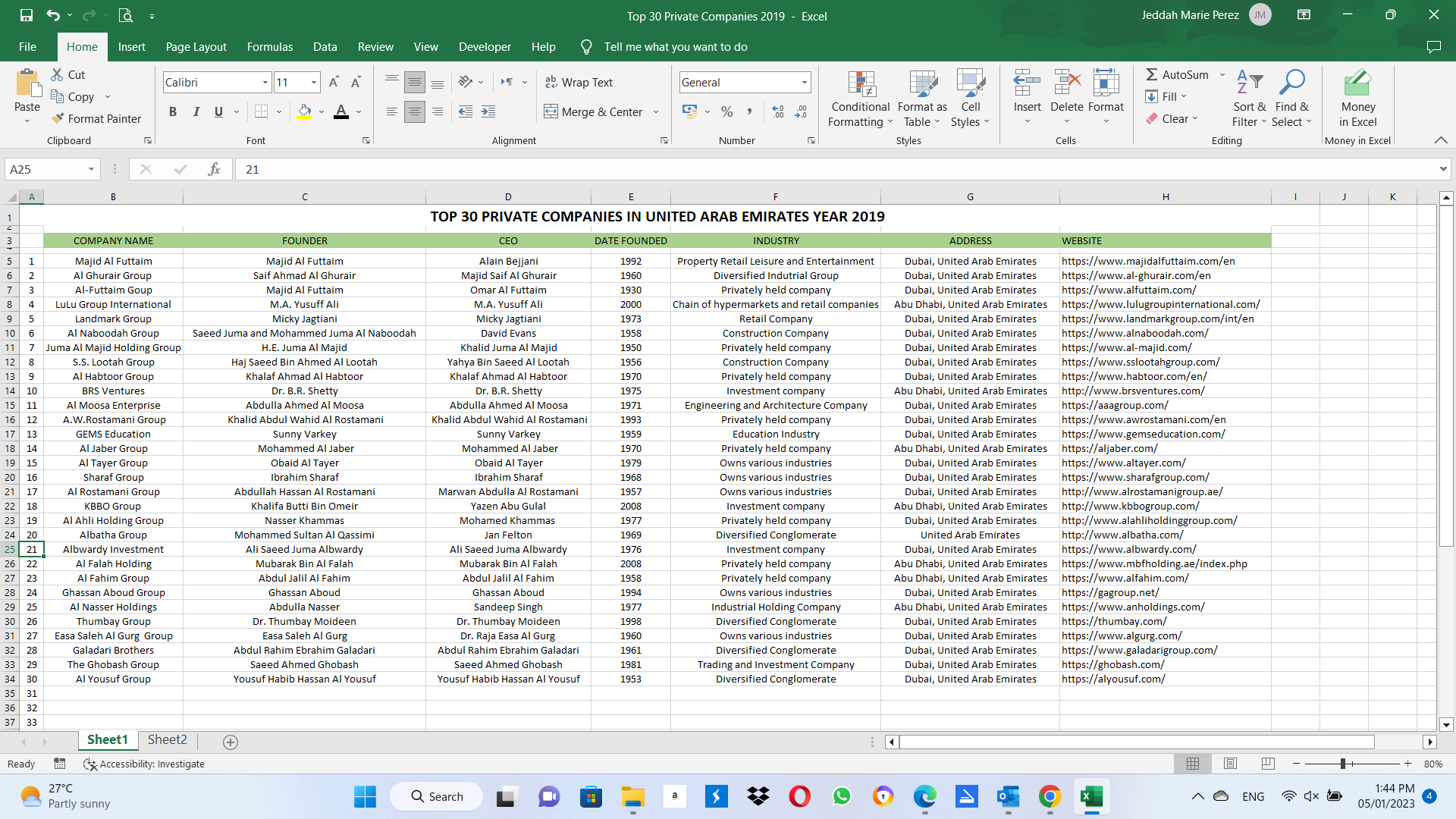Open the Money in Excel add-in
This screenshot has width=1456, height=819.
pos(1357,99)
